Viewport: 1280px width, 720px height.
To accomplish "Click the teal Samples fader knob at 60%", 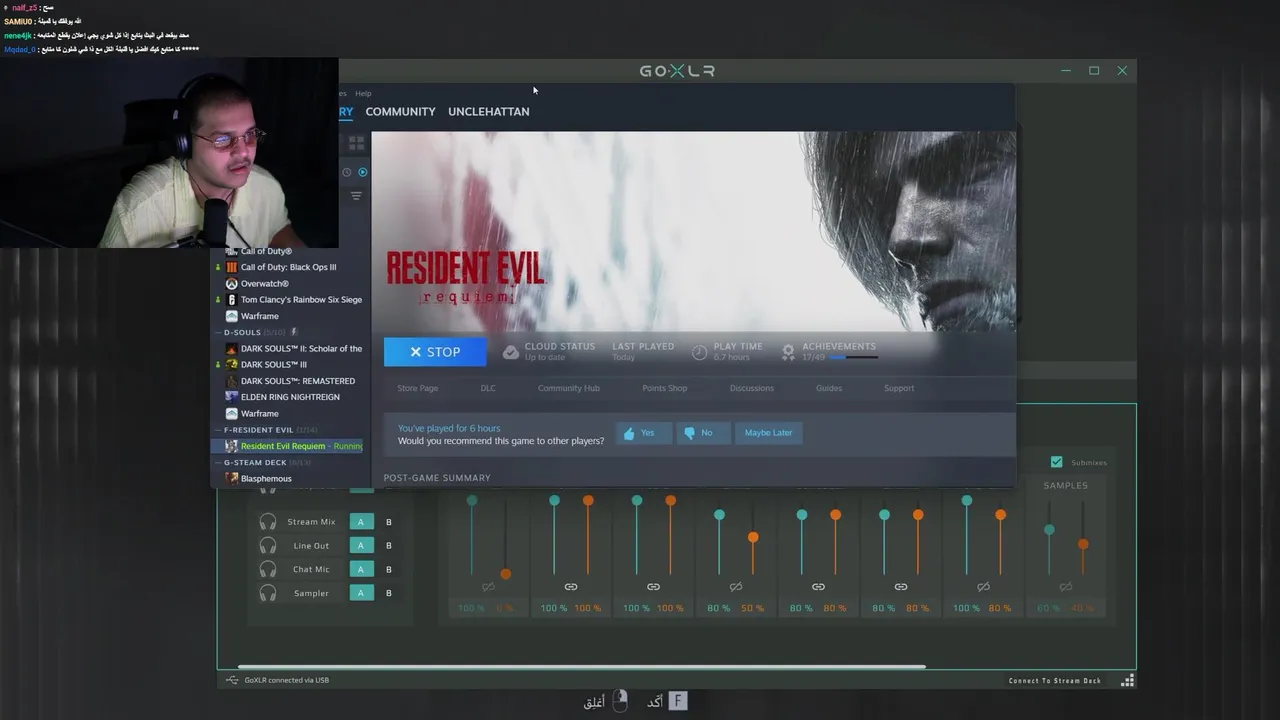I will [x=1049, y=530].
